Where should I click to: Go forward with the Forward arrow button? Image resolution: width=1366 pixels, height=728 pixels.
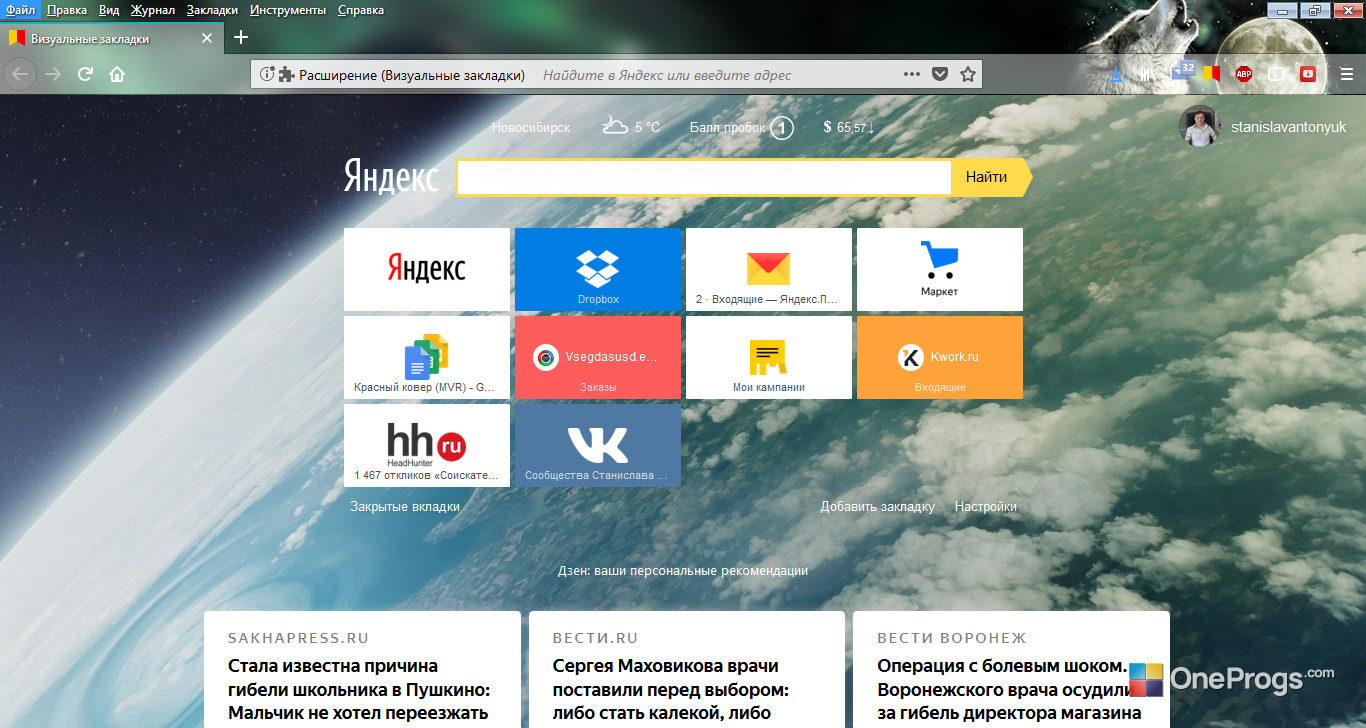53,74
